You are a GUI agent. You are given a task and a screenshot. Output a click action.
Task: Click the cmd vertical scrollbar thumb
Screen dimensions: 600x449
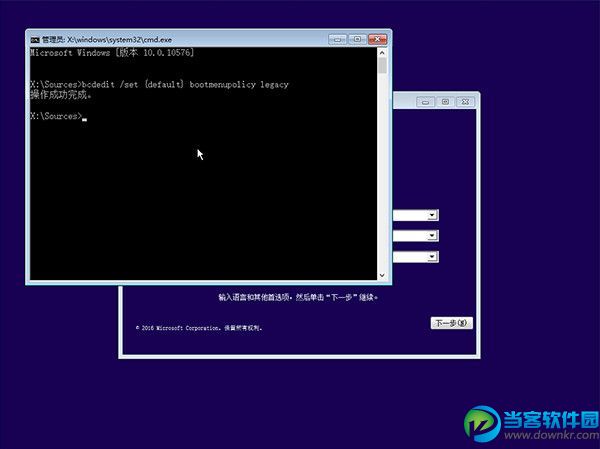pyautogui.click(x=382, y=66)
